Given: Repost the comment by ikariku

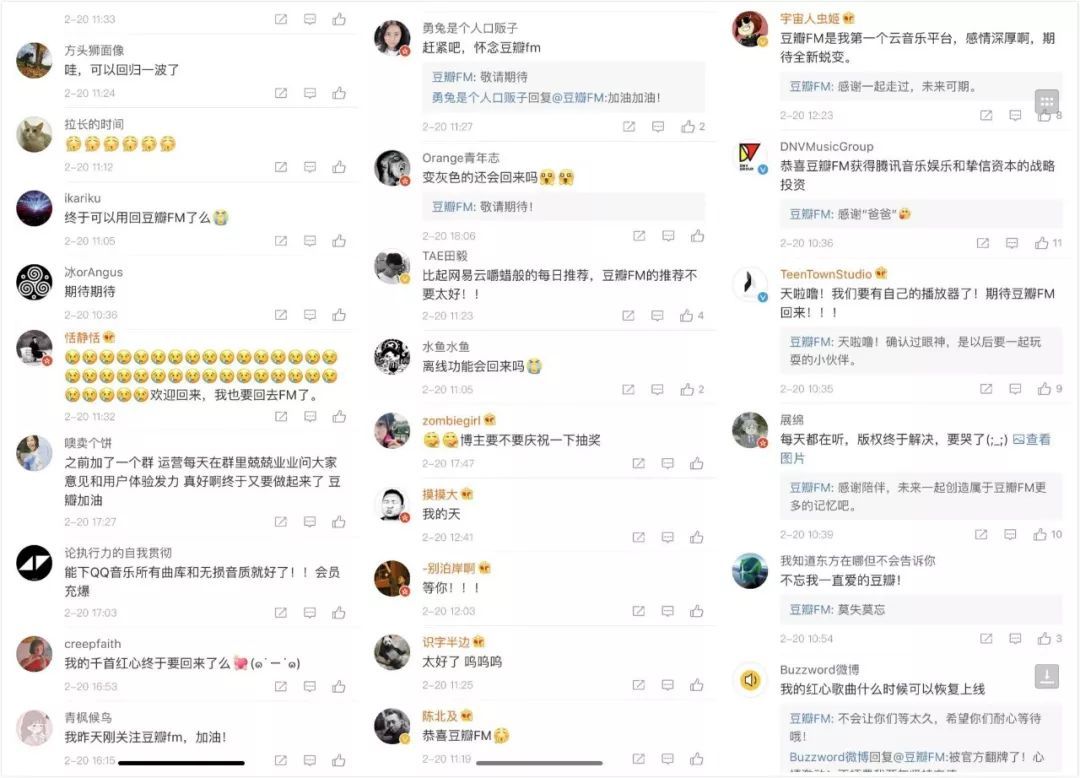Looking at the screenshot, I should (x=281, y=241).
